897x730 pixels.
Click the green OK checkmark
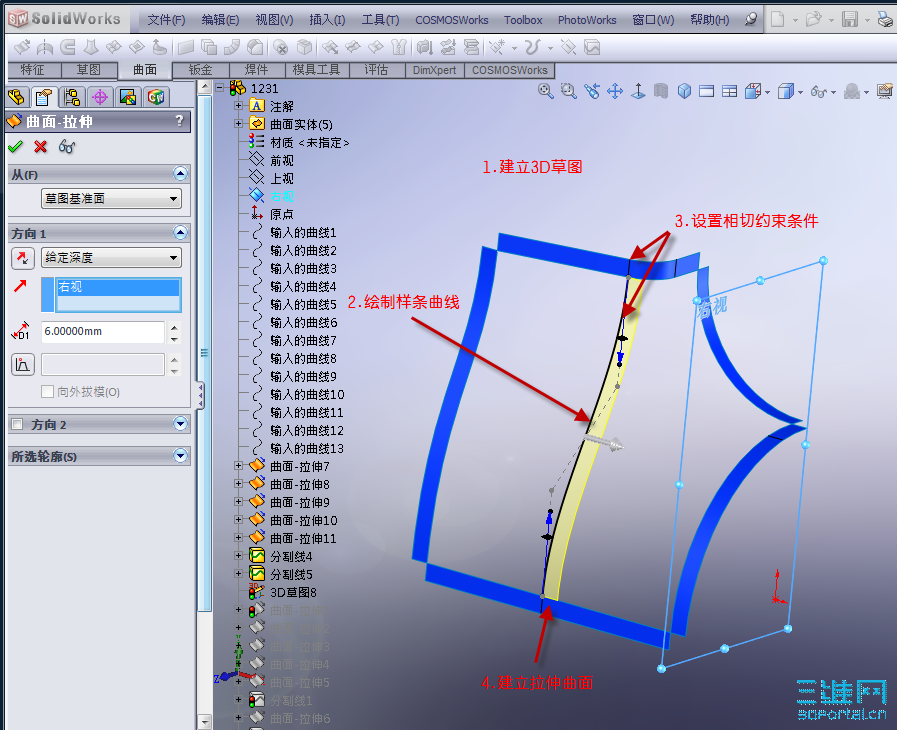15,146
